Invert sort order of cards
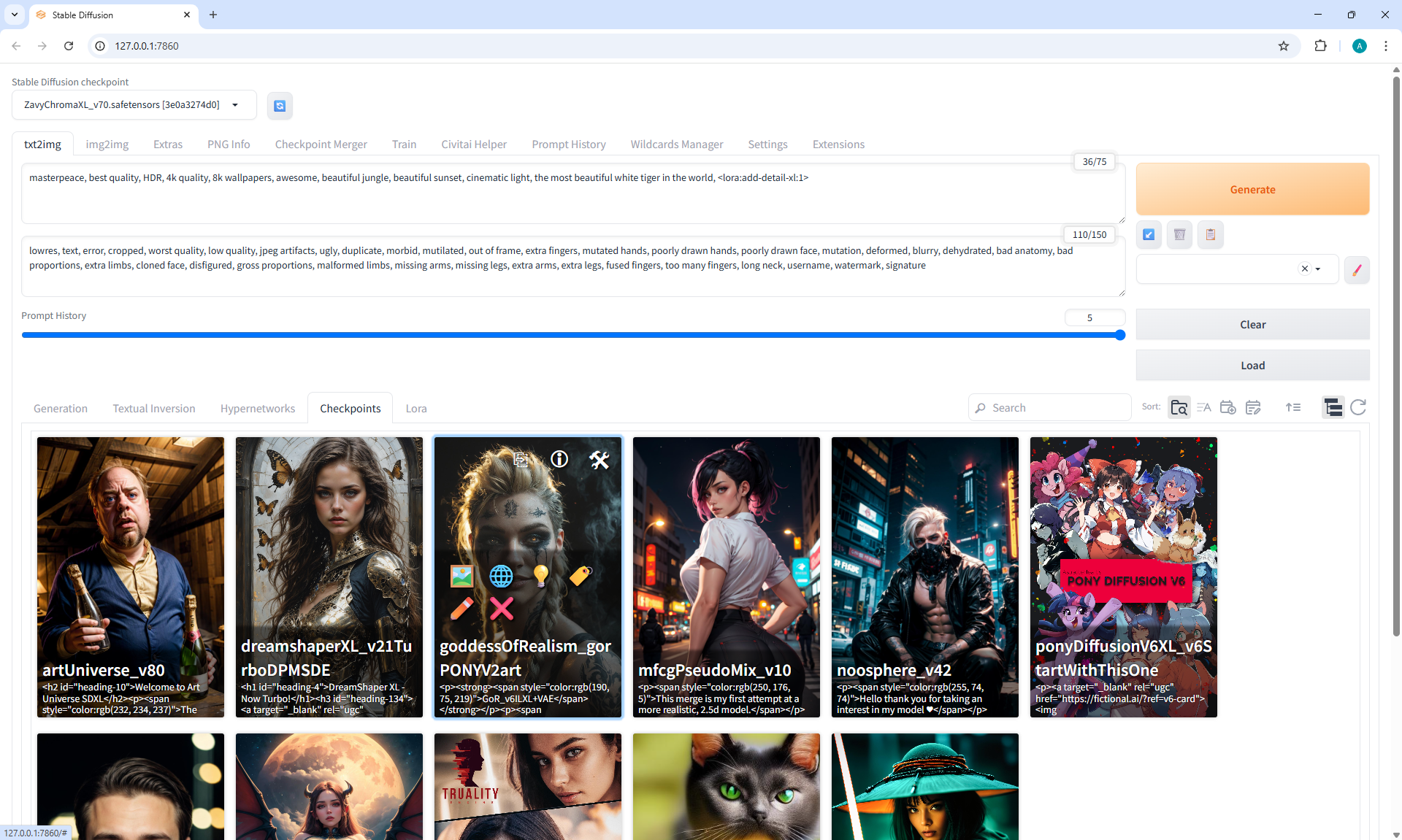1402x840 pixels. (x=1292, y=407)
